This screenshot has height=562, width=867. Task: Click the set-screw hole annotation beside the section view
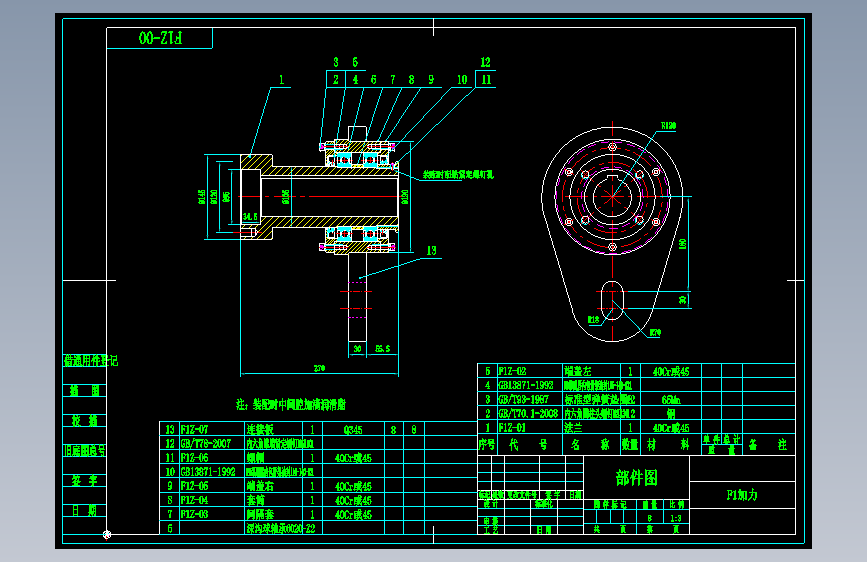pos(458,175)
